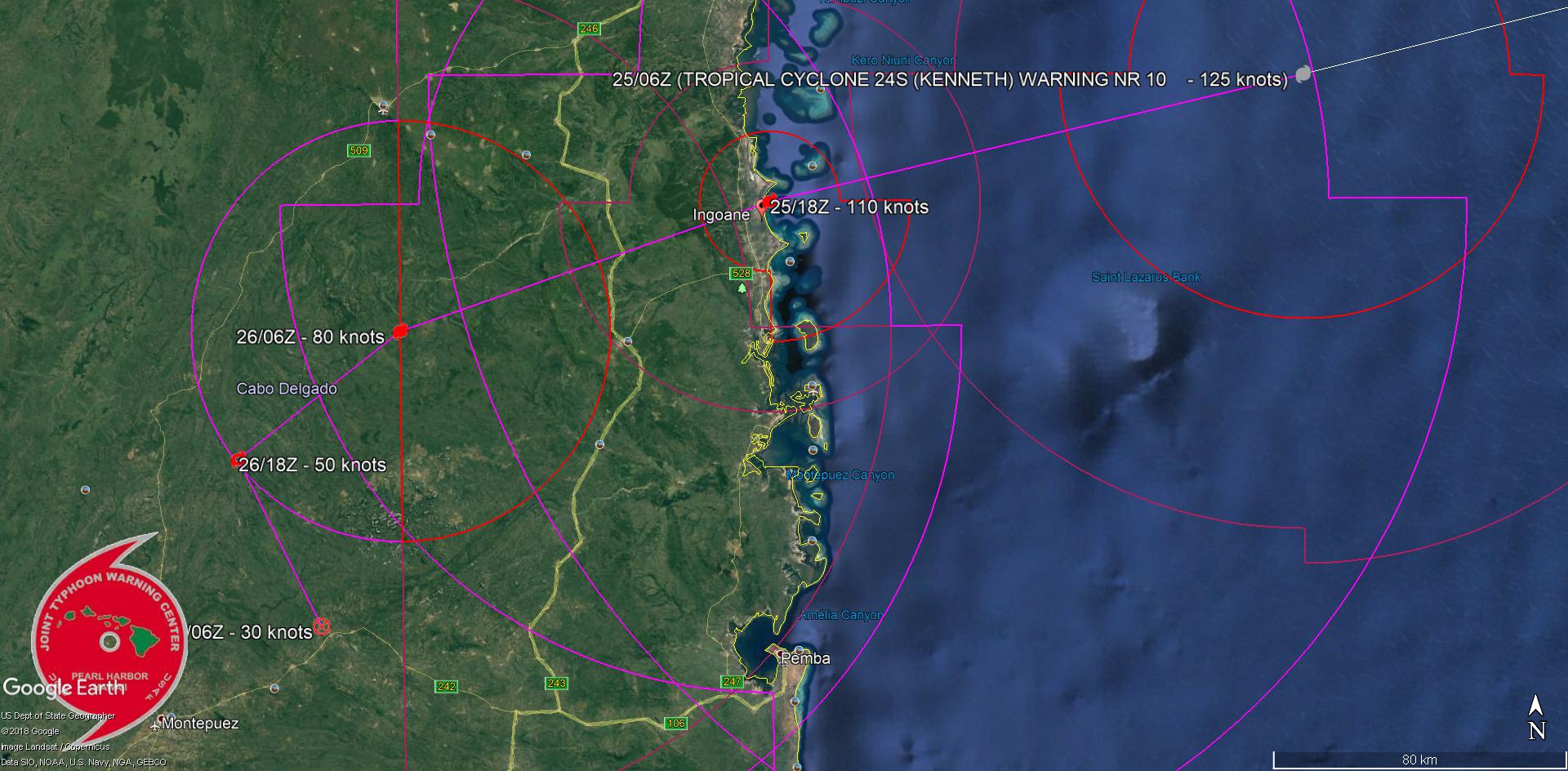Select the red 26/06Z 80 knots marker

[x=400, y=331]
